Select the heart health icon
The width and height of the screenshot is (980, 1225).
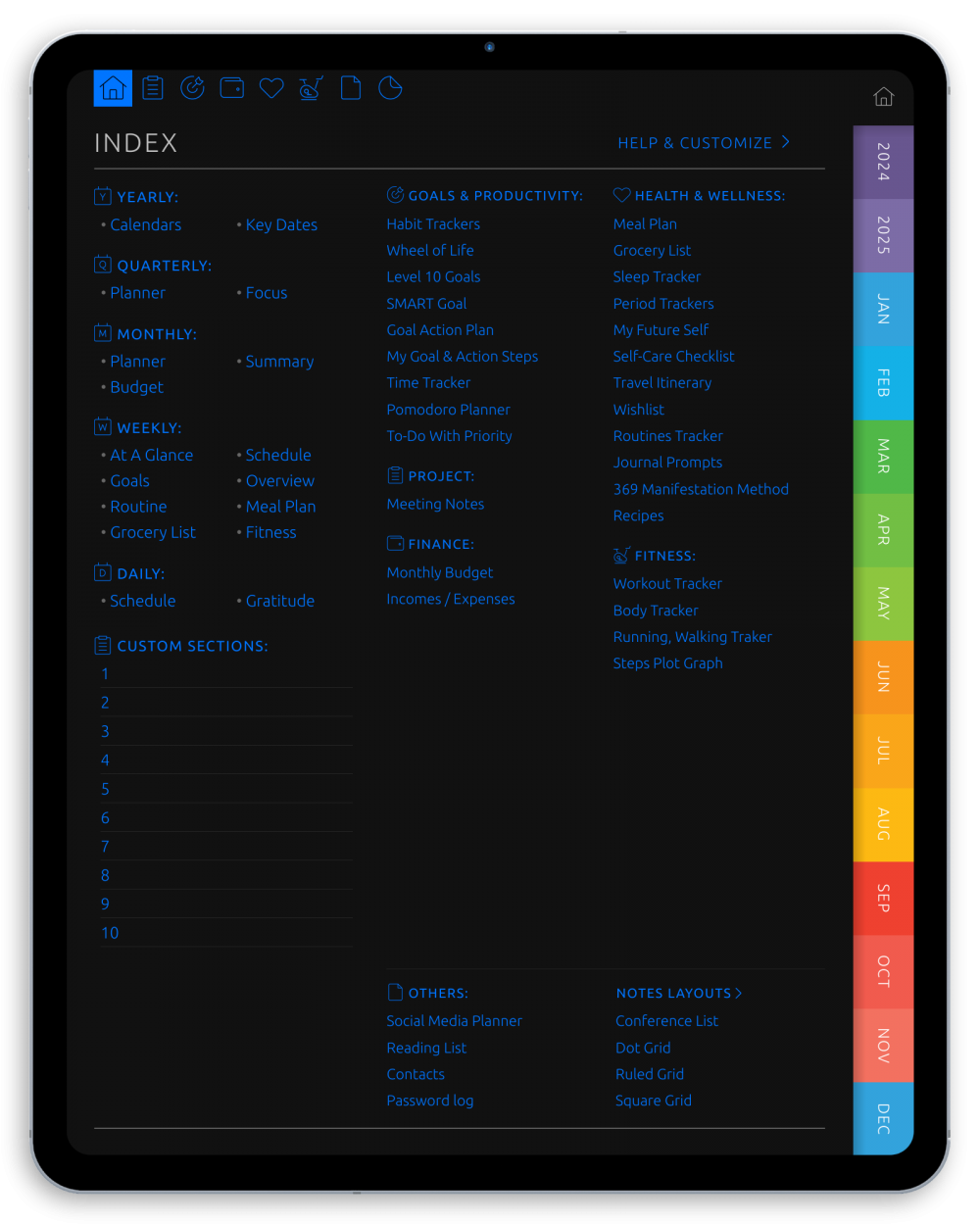(x=271, y=88)
